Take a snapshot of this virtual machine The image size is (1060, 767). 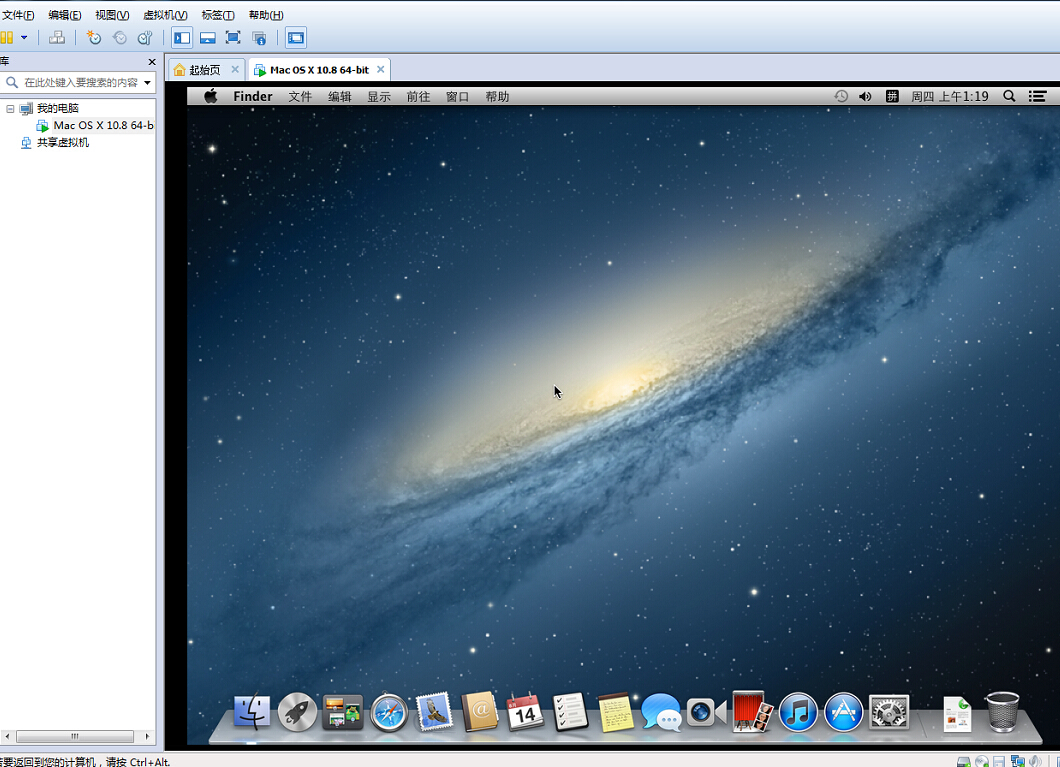93,38
